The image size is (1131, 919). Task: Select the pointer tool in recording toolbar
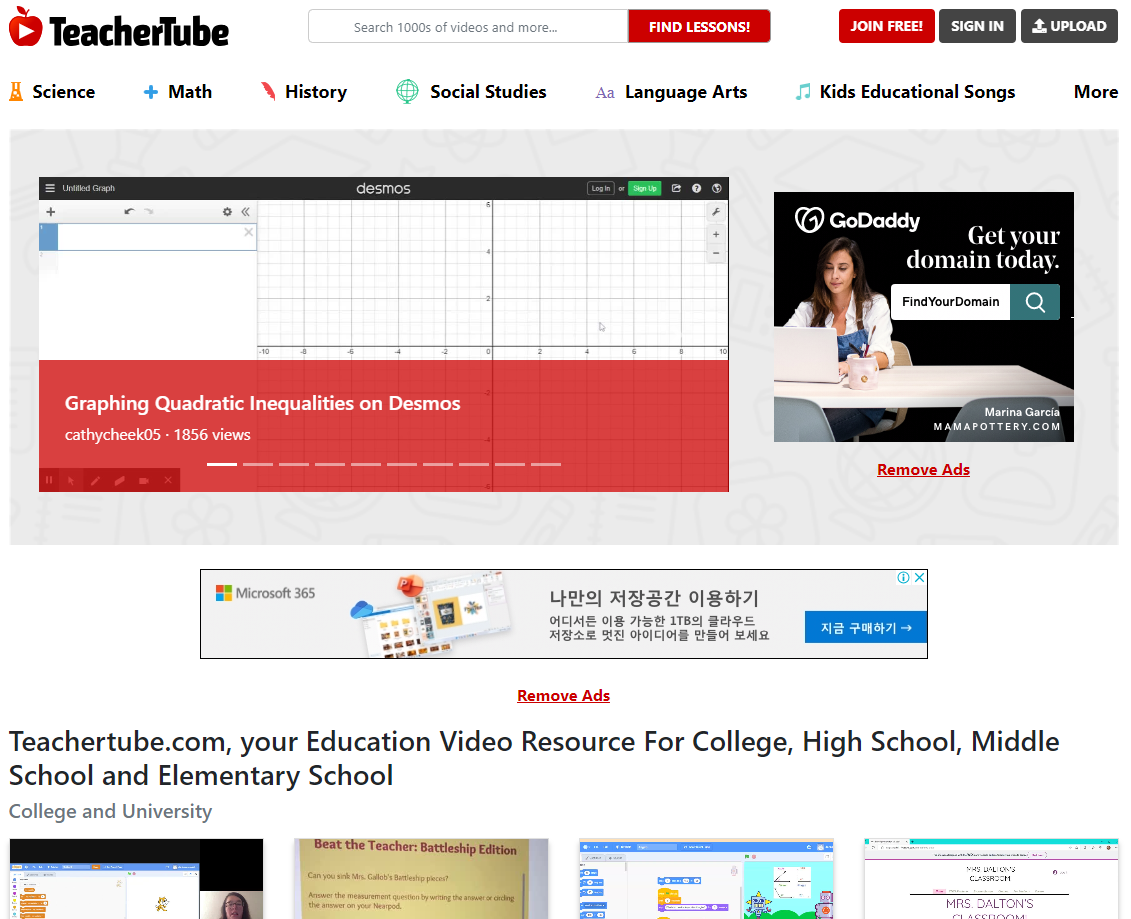click(71, 480)
